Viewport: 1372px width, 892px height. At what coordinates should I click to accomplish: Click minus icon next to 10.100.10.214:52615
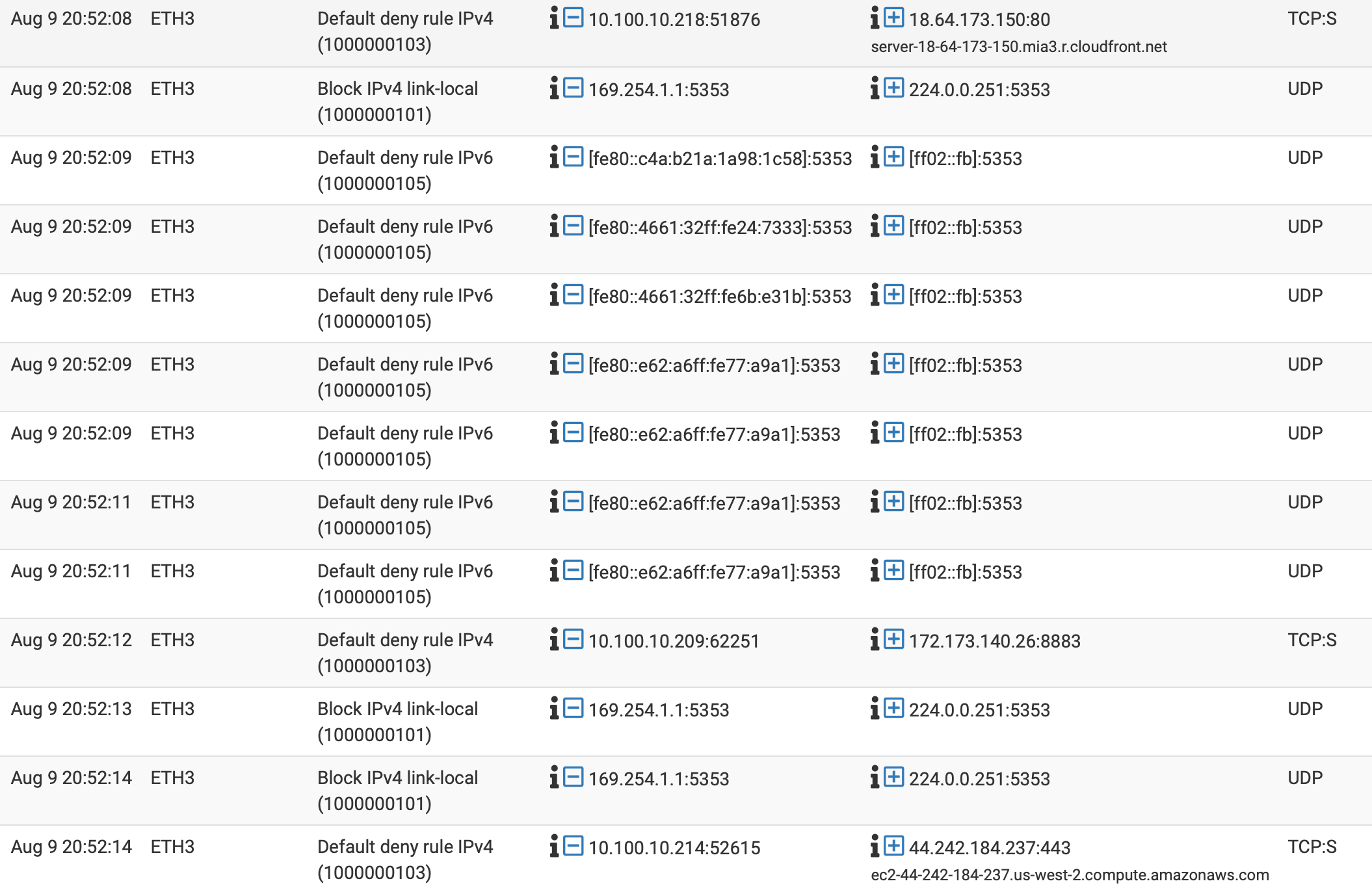573,846
